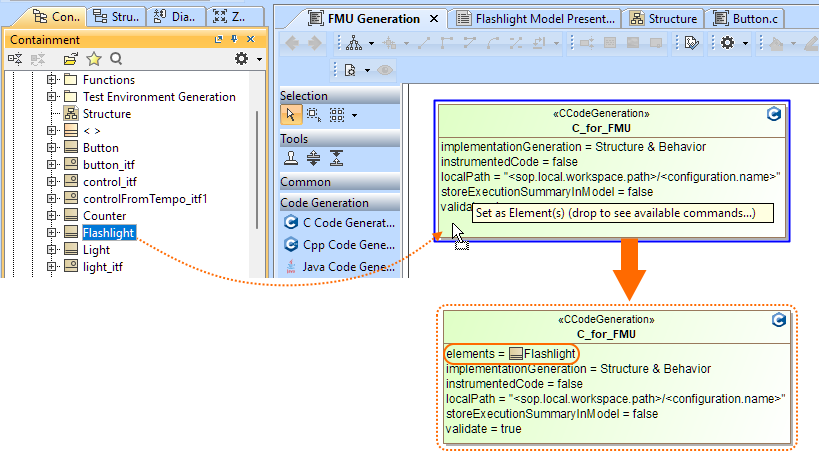Screen dimensions: 819x454
Task: Click the diagram toolbar gear icon
Action: click(x=728, y=43)
